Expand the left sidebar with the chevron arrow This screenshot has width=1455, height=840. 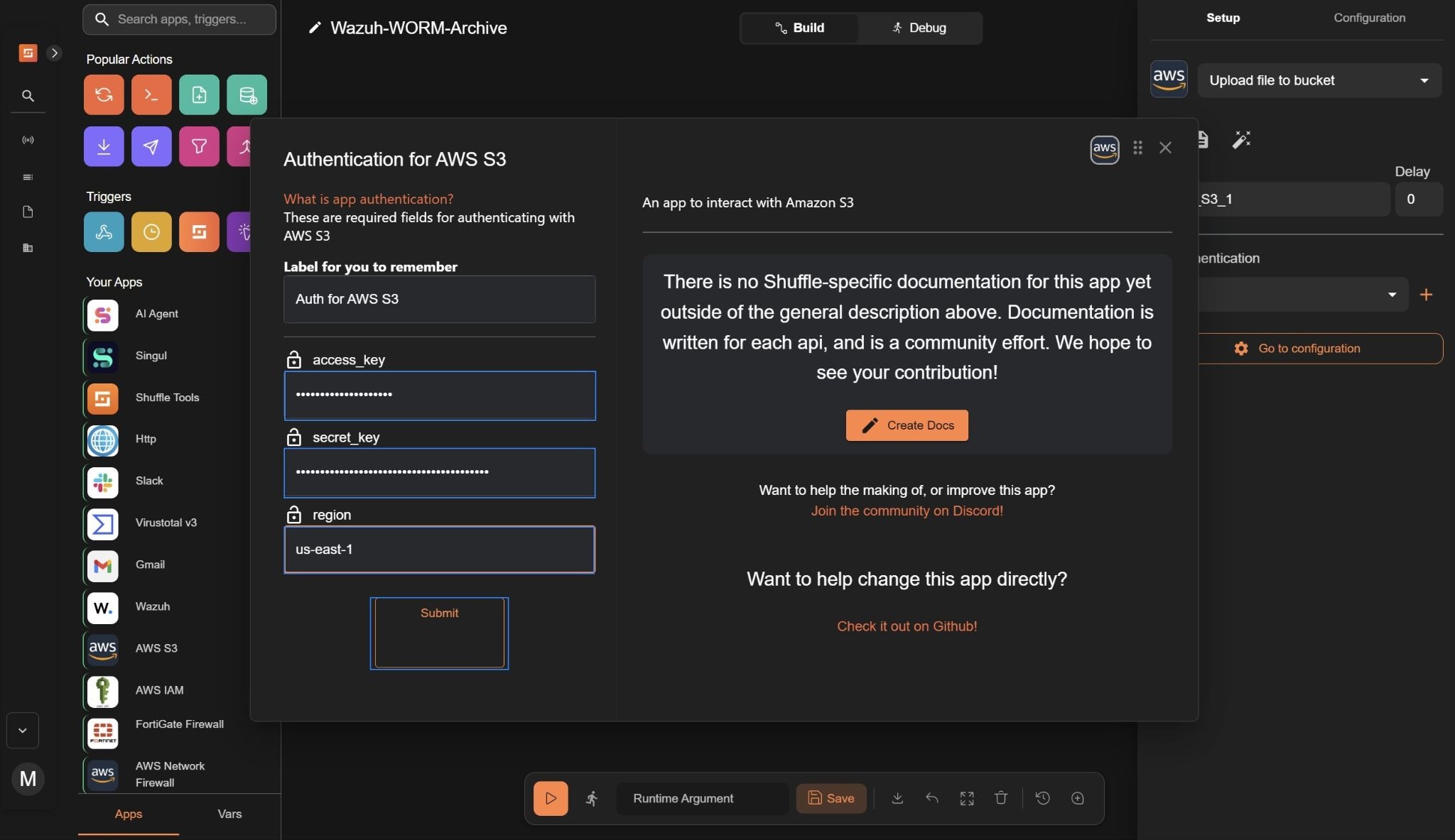click(x=54, y=53)
